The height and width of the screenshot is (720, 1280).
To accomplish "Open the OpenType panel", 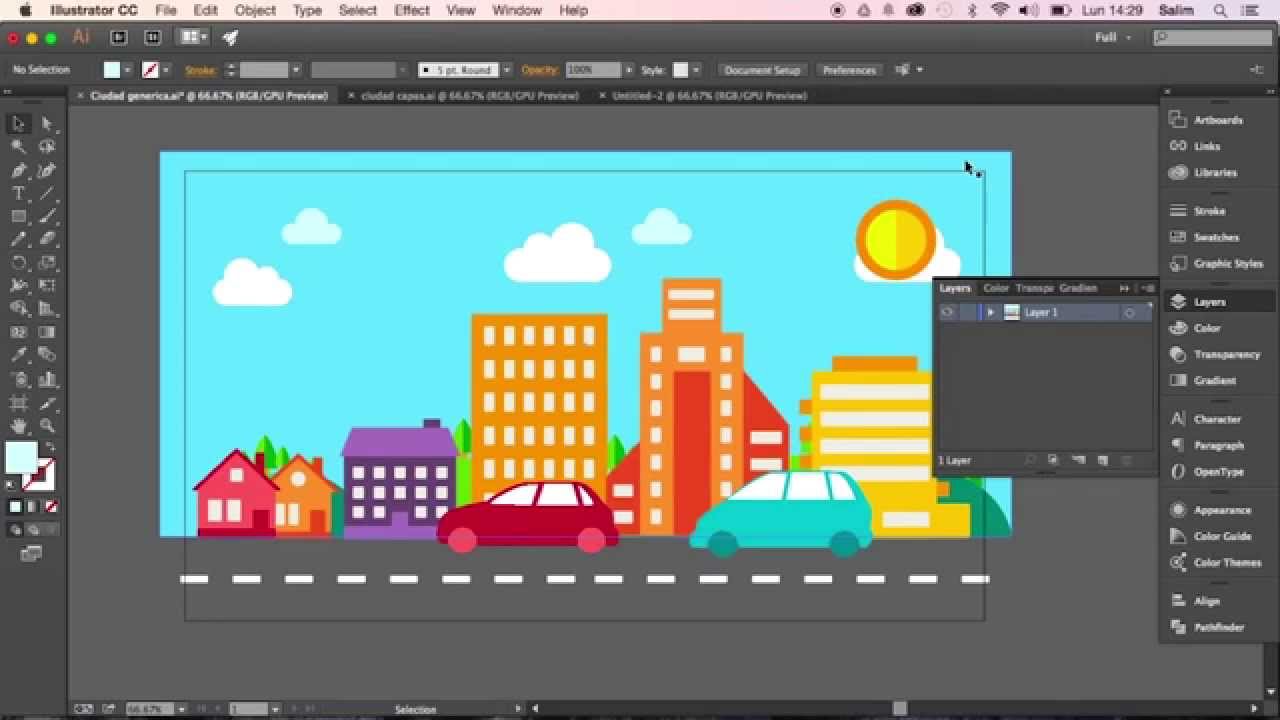I will (x=1207, y=472).
